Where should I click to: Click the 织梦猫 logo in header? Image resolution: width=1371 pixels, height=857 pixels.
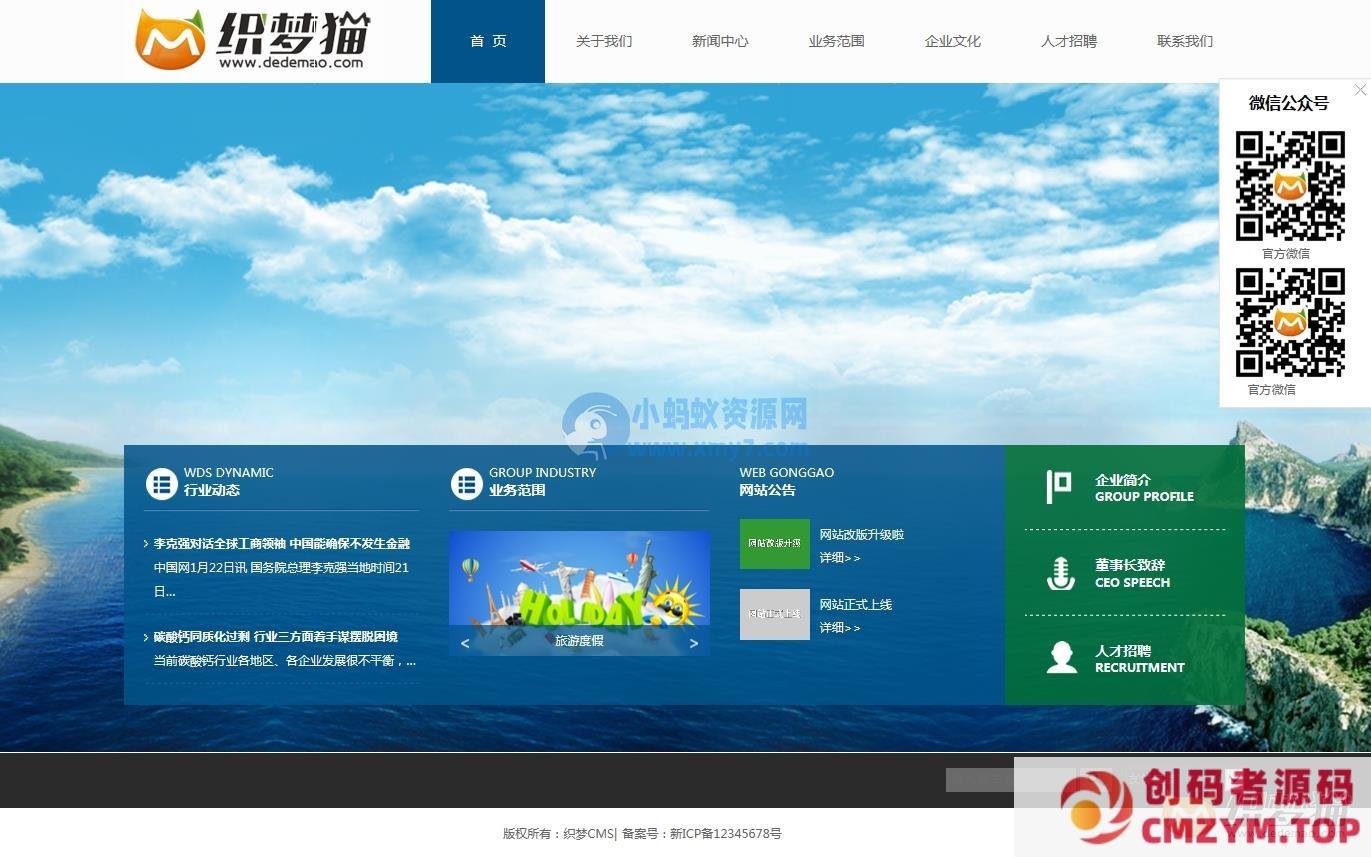[x=252, y=40]
